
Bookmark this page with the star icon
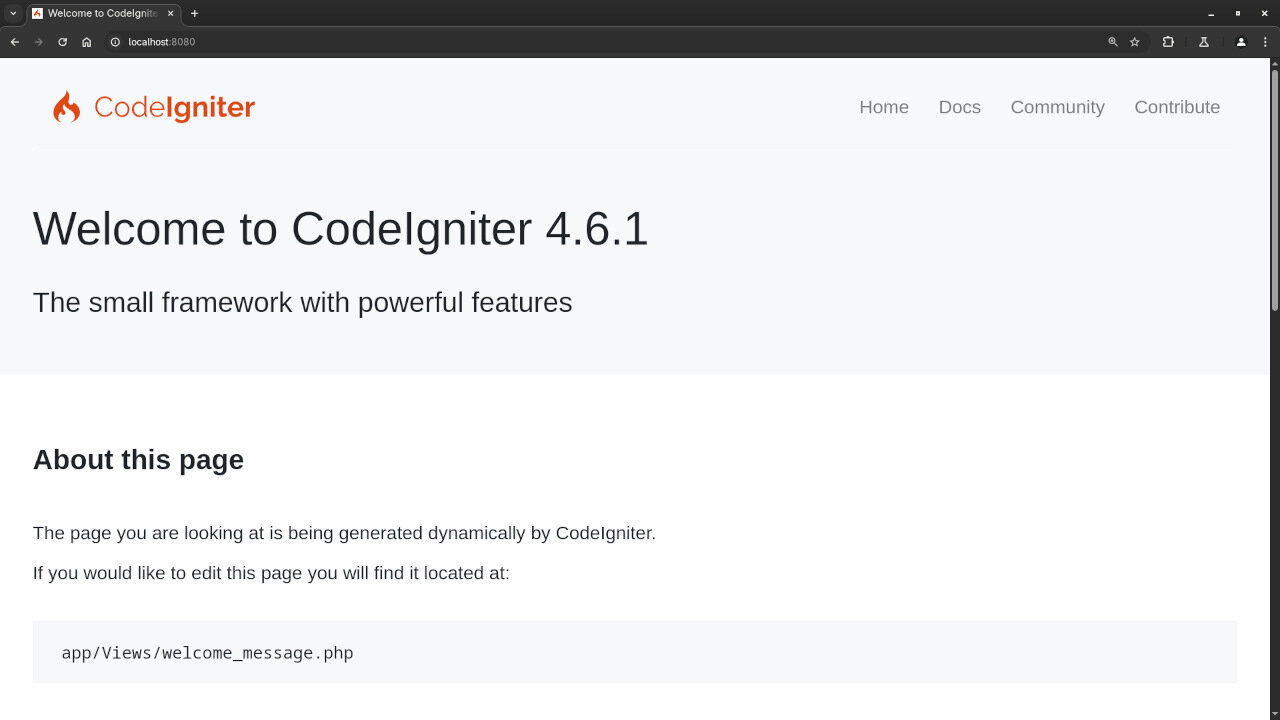(x=1135, y=42)
